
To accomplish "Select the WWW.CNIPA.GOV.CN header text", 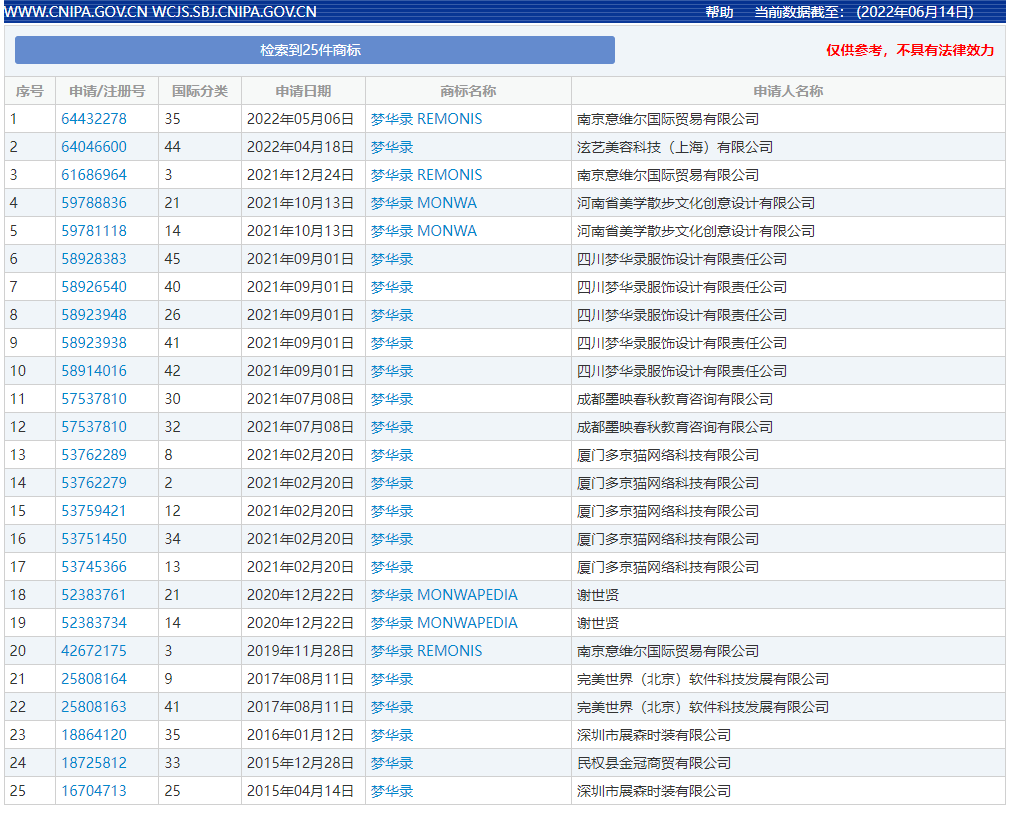I will [76, 12].
